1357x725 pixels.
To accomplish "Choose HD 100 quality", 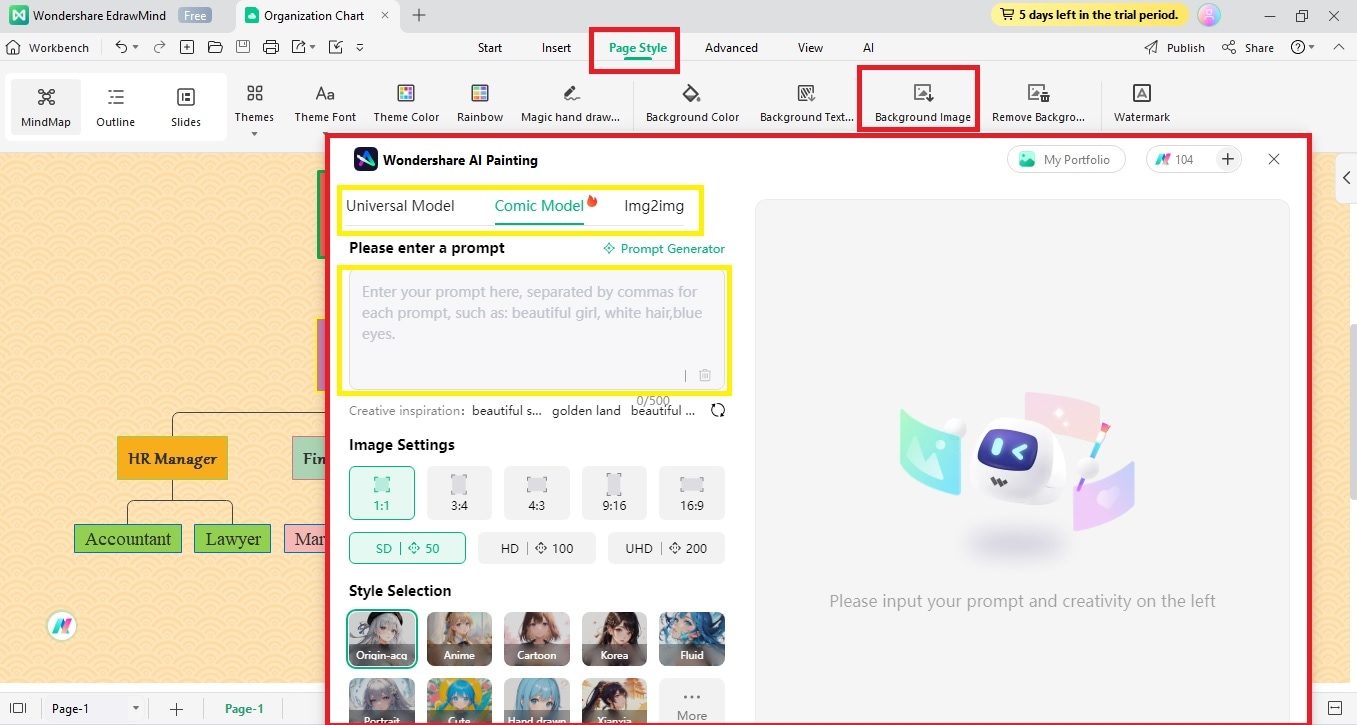I will coord(537,548).
